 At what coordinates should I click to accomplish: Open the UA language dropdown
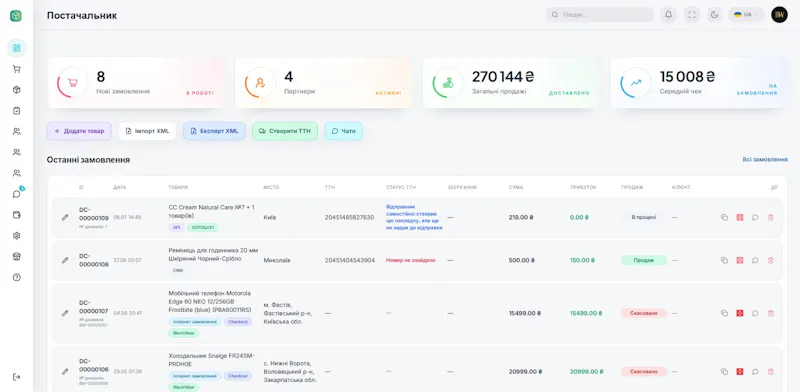746,15
